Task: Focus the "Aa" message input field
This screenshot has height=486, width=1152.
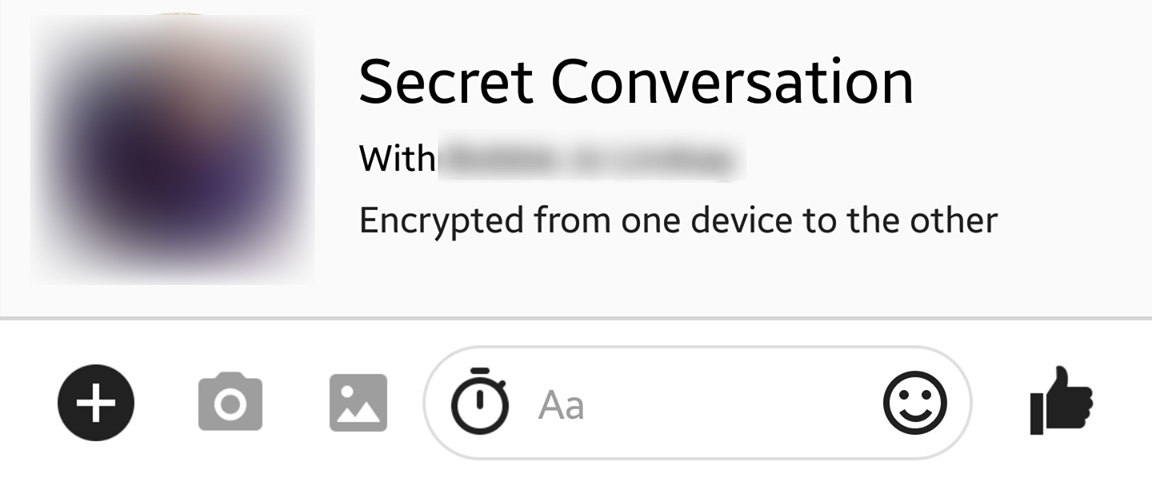Action: pos(562,405)
